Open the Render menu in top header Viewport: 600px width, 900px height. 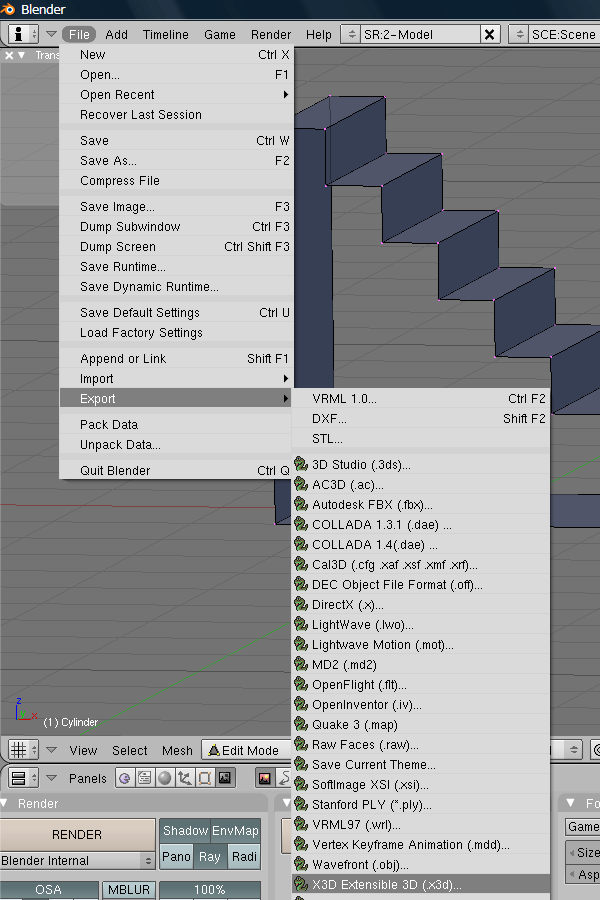coord(271,34)
